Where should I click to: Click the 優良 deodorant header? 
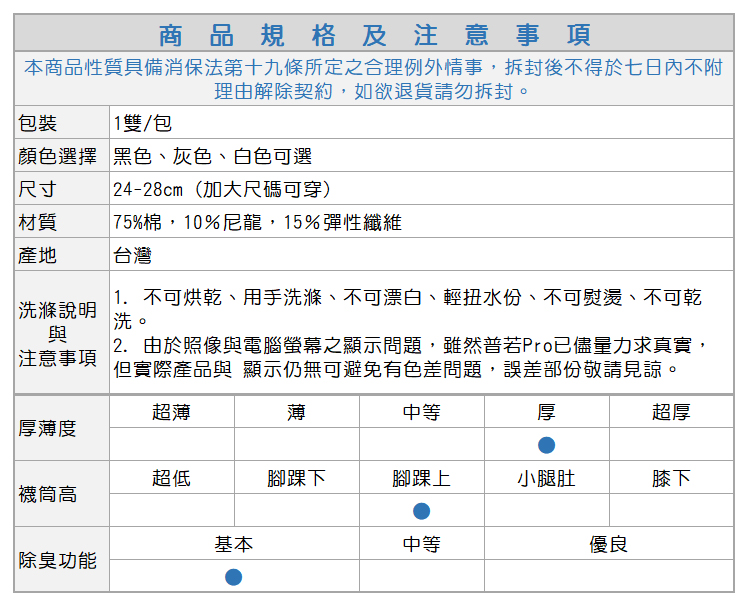pyautogui.click(x=608, y=544)
